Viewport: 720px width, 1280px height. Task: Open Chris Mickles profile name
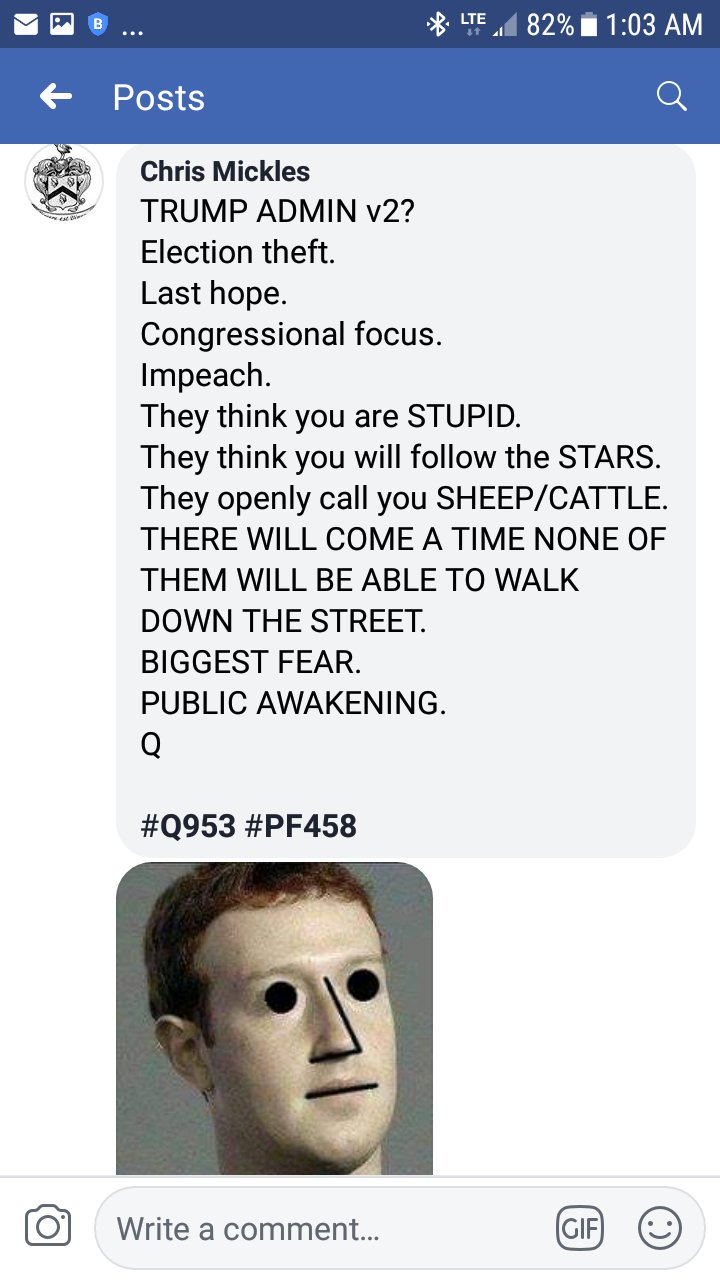[x=225, y=171]
